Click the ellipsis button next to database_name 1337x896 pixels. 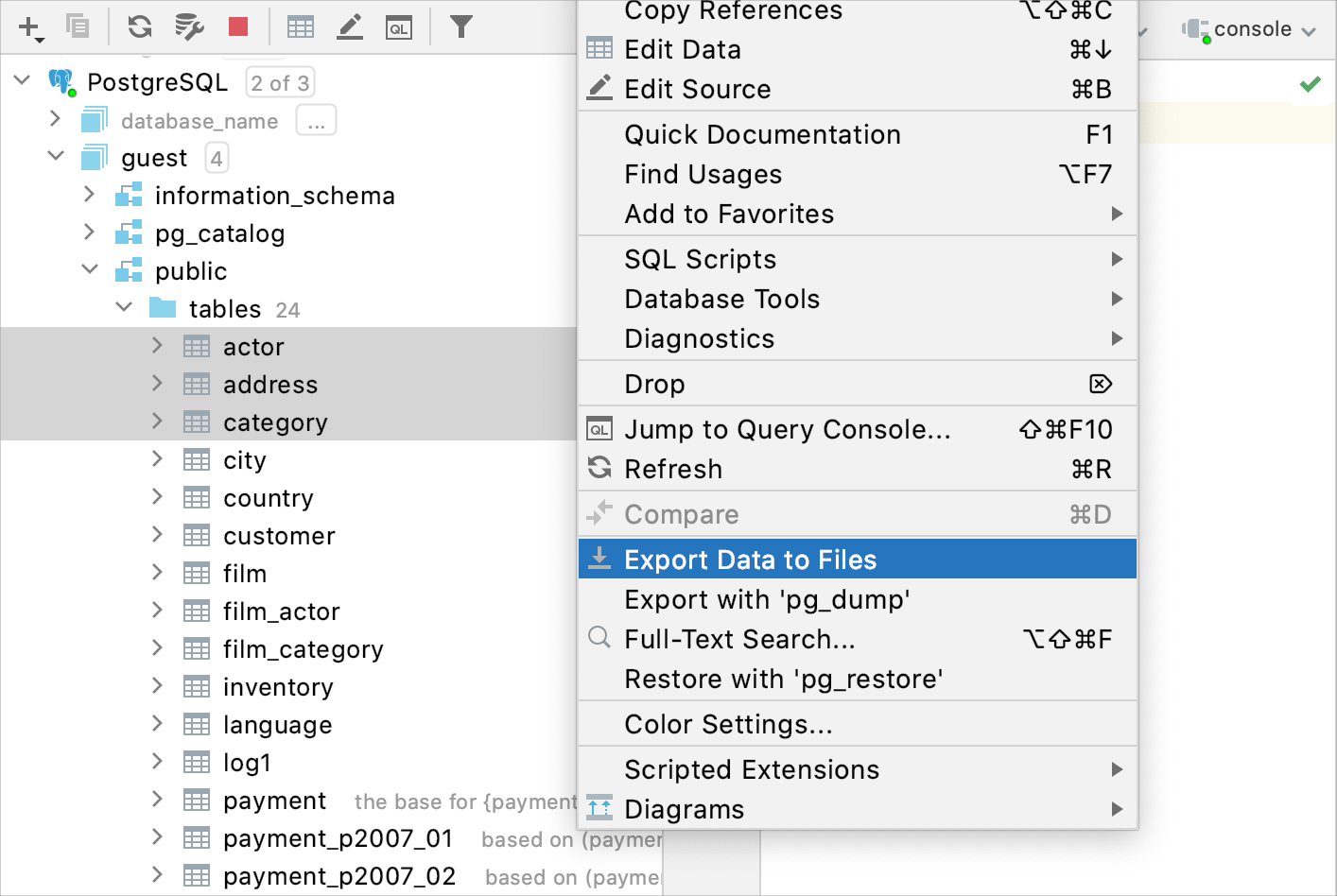coord(316,119)
